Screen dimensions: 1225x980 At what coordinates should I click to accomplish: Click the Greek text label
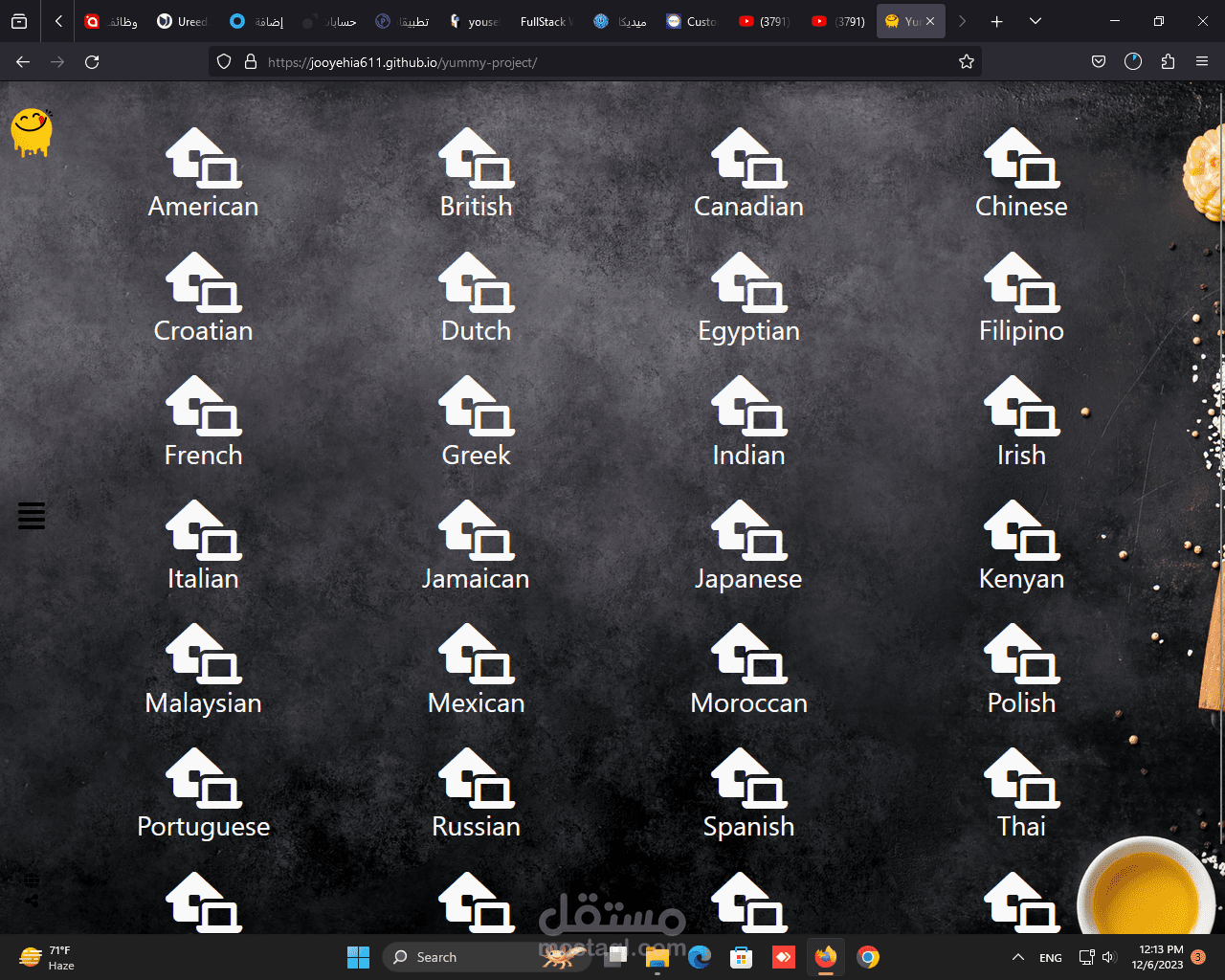click(x=477, y=456)
